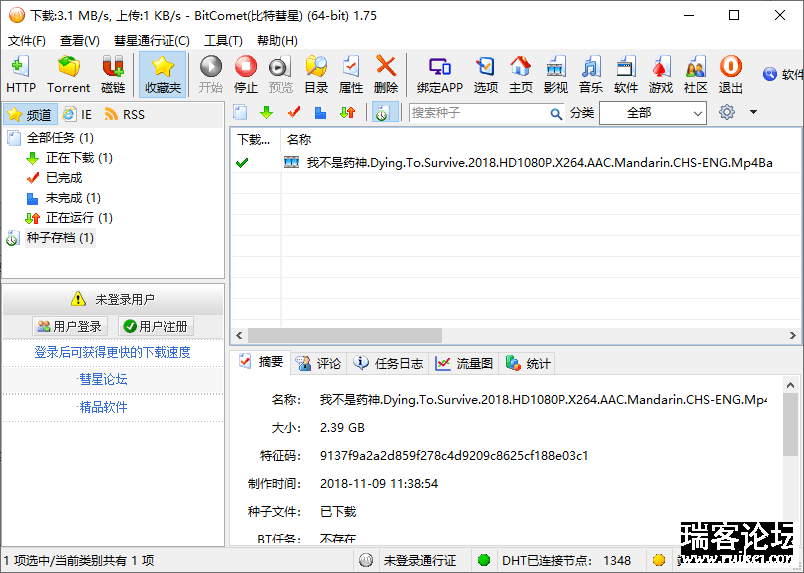Click the search magnifier icon
Screen dimensions: 804x573
[556, 113]
